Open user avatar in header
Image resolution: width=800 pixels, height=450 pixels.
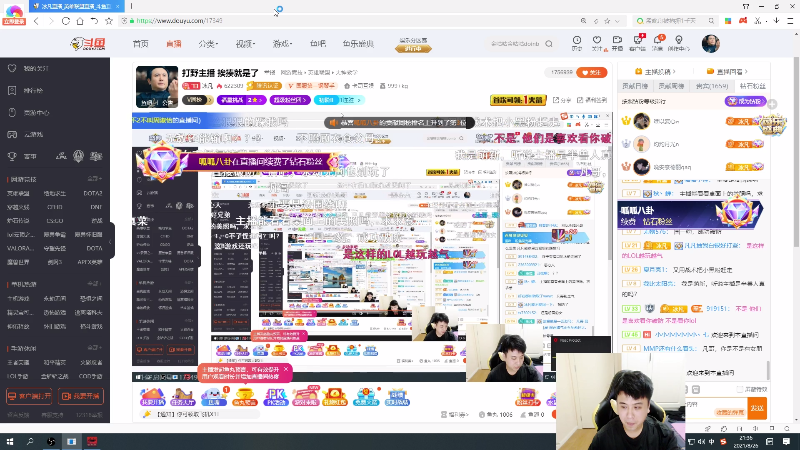coord(710,44)
